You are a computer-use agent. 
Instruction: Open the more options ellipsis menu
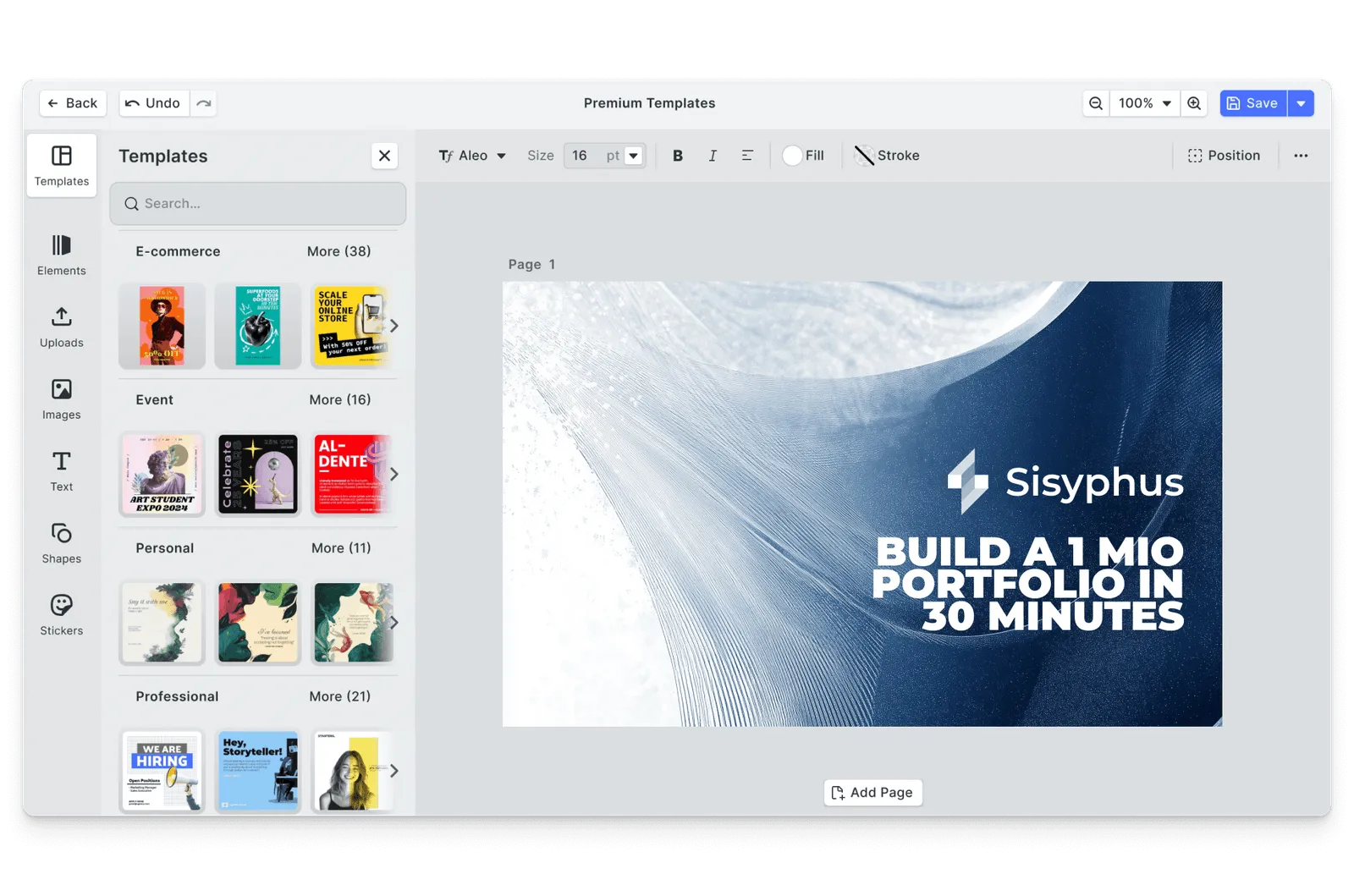(x=1301, y=156)
